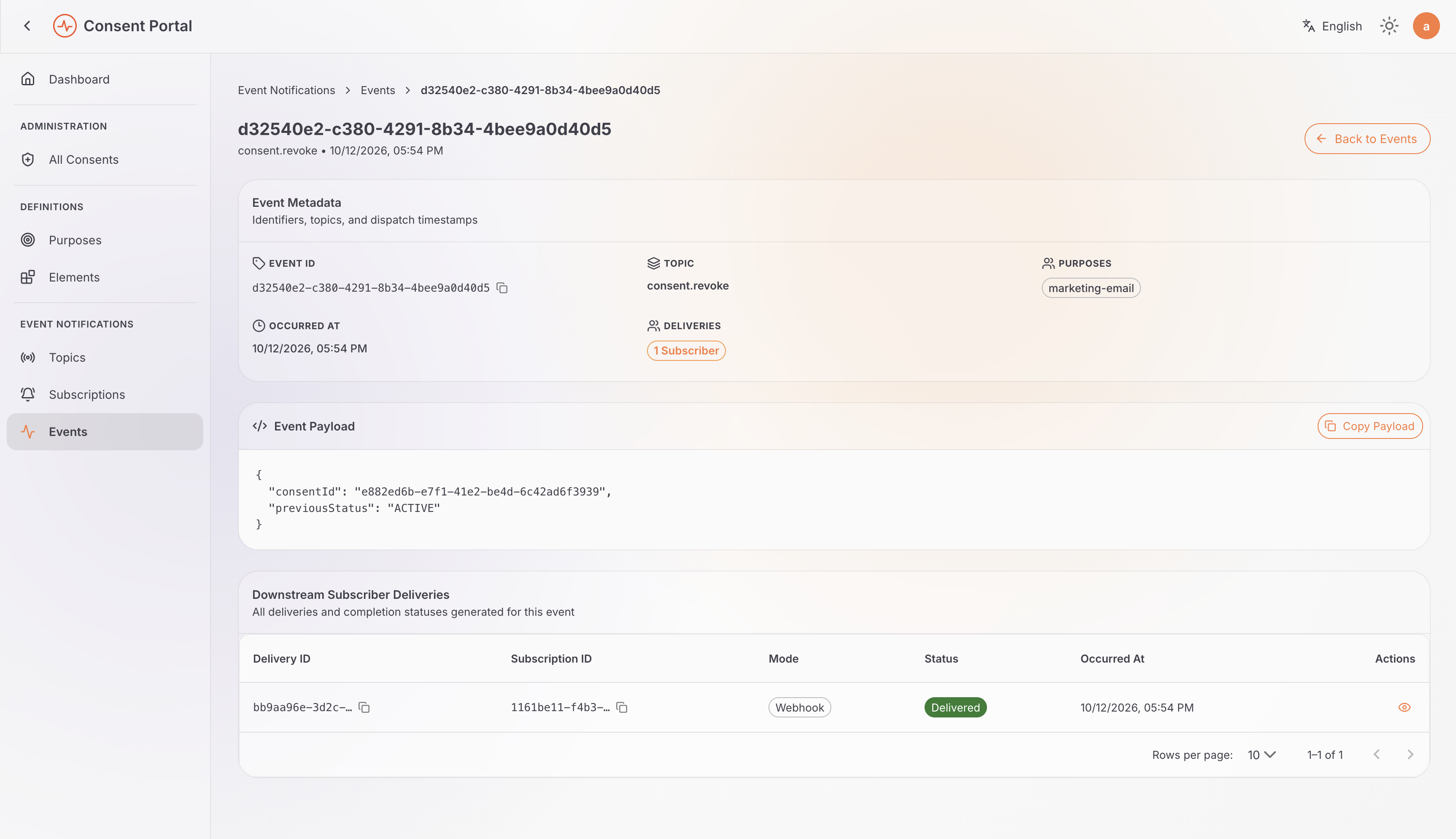Viewport: 1456px width, 839px height.
Task: Open Dashboard in the sidebar
Action: pyautogui.click(x=105, y=79)
